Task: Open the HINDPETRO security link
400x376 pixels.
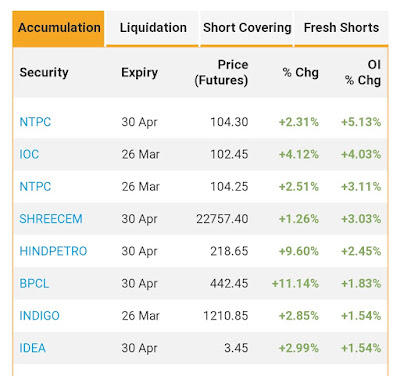Action: click(x=53, y=251)
